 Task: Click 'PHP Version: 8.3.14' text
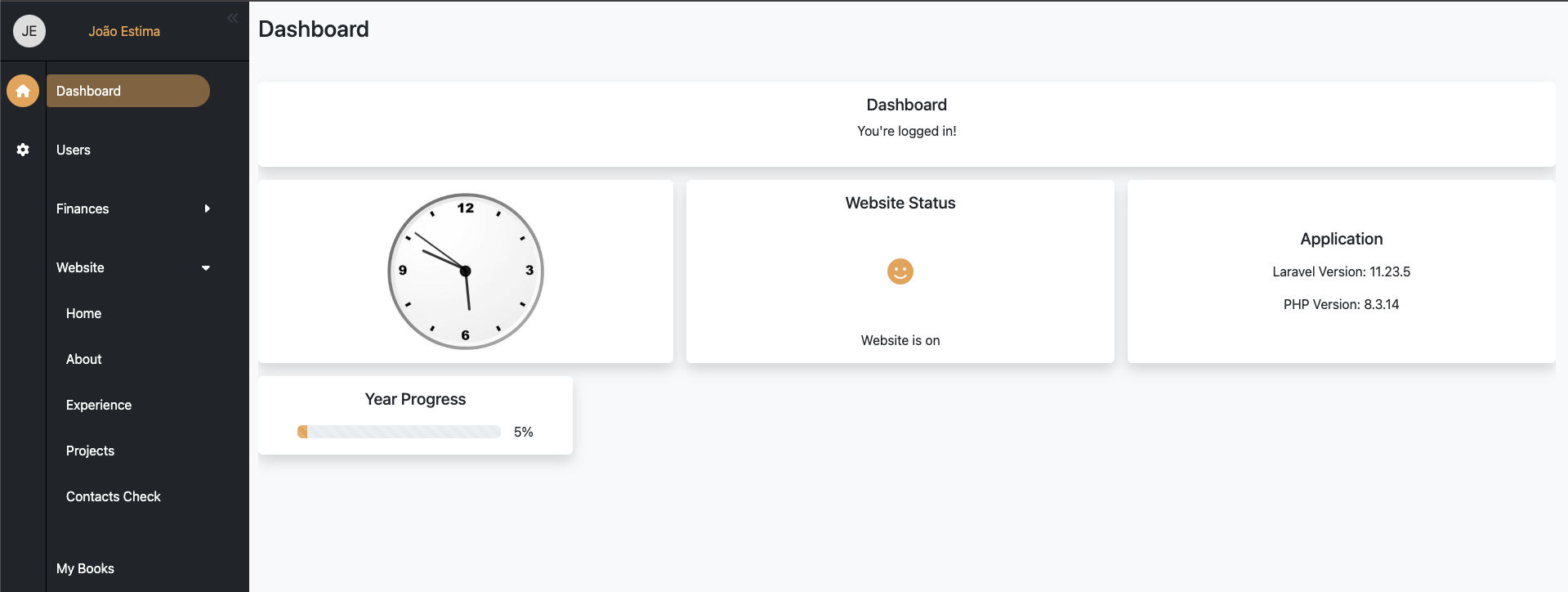(x=1342, y=304)
